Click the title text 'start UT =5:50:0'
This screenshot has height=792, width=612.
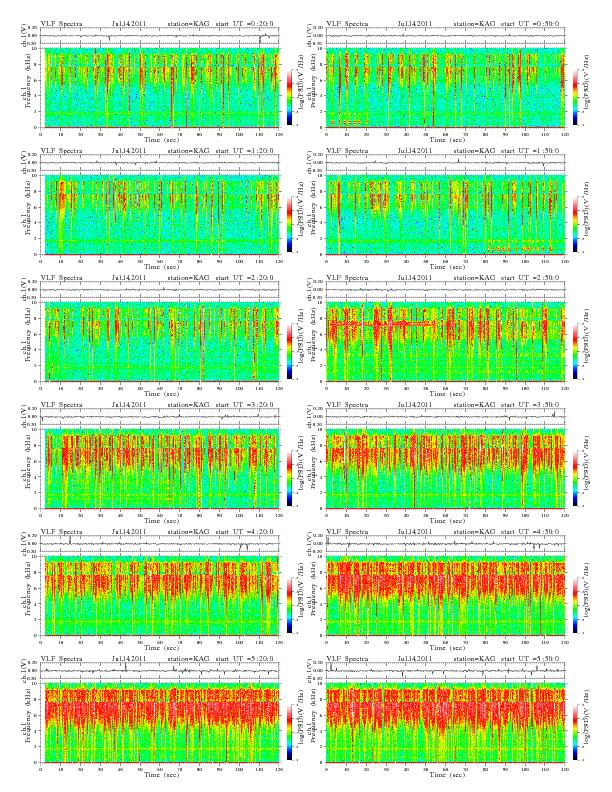pos(530,659)
